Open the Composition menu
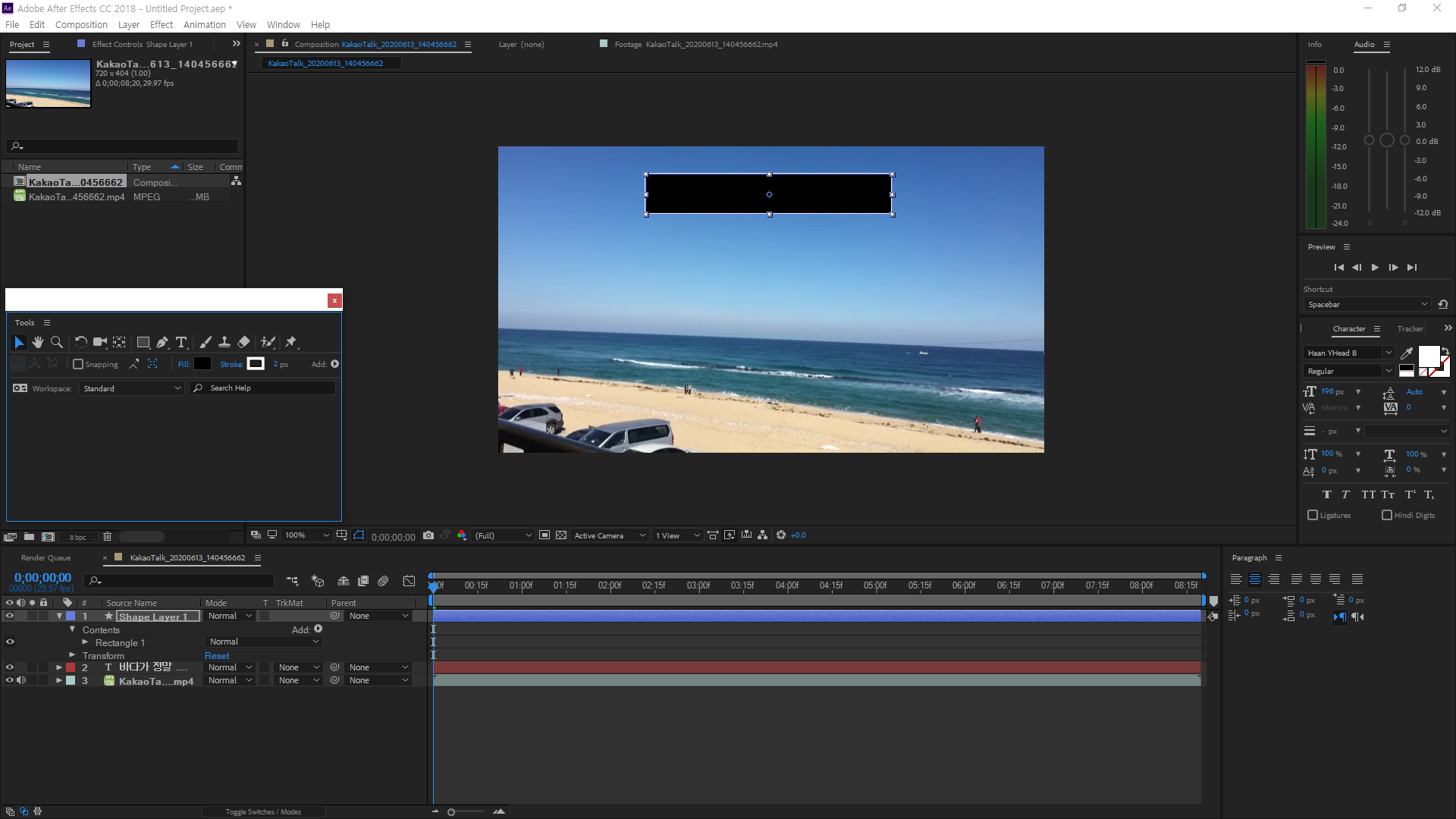Image resolution: width=1456 pixels, height=819 pixels. [81, 24]
